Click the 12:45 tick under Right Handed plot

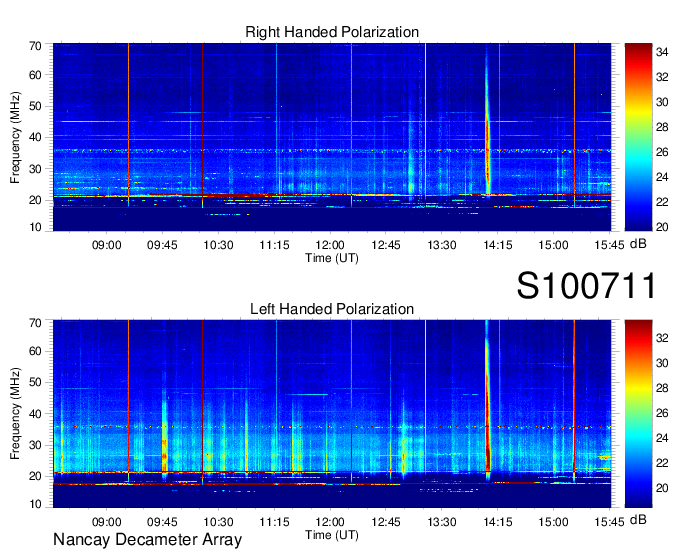point(386,245)
